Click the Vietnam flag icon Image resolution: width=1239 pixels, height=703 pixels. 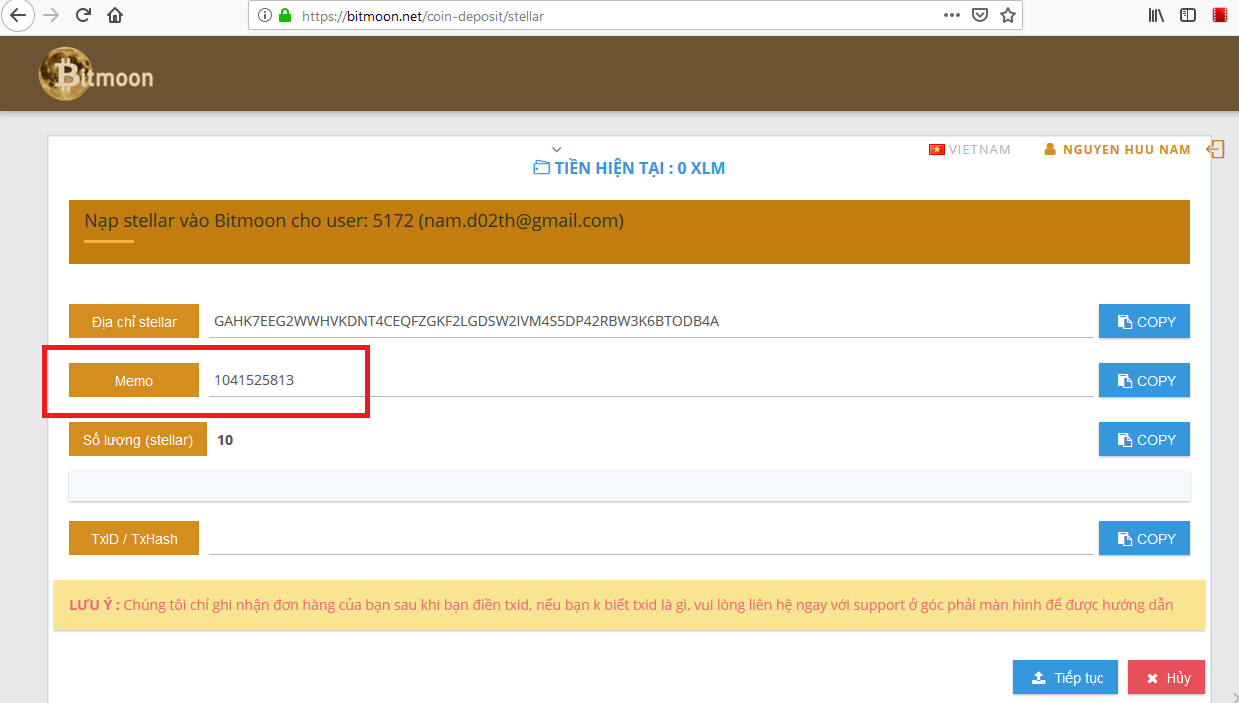(937, 150)
